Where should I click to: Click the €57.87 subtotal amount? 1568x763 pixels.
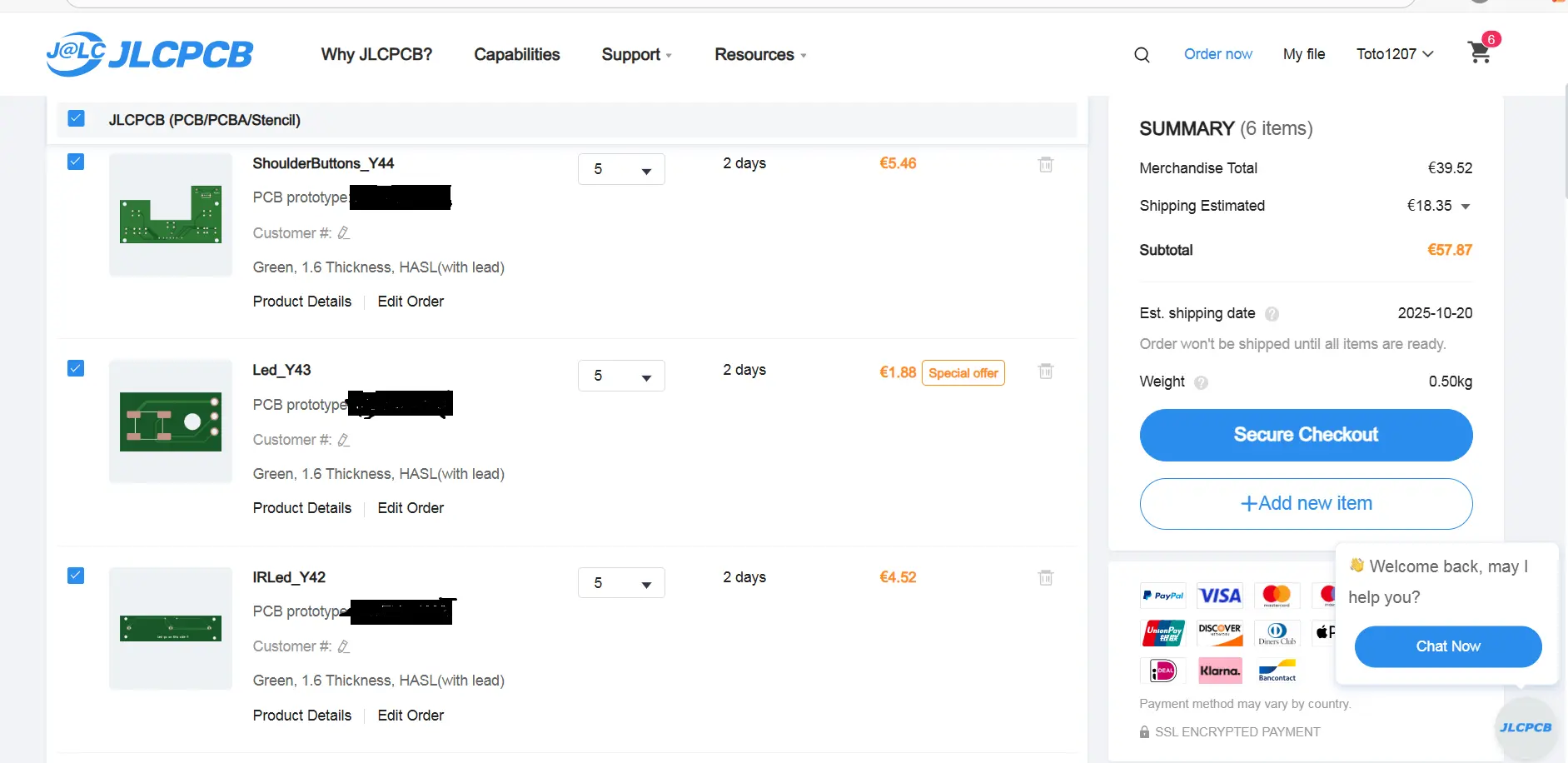(x=1450, y=250)
